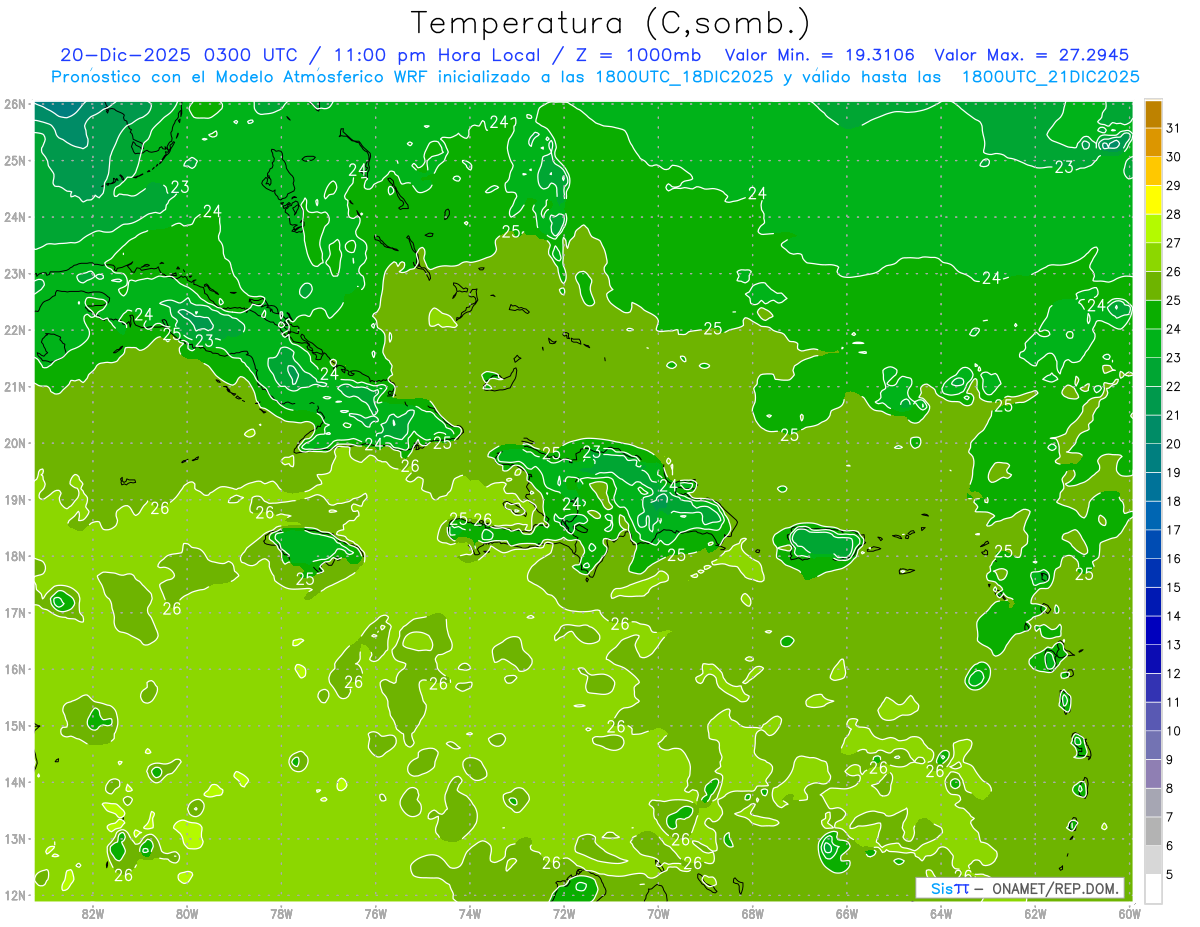Click the "64W" longitude axis label
Image resolution: width=1200 pixels, height=927 pixels.
tap(941, 913)
